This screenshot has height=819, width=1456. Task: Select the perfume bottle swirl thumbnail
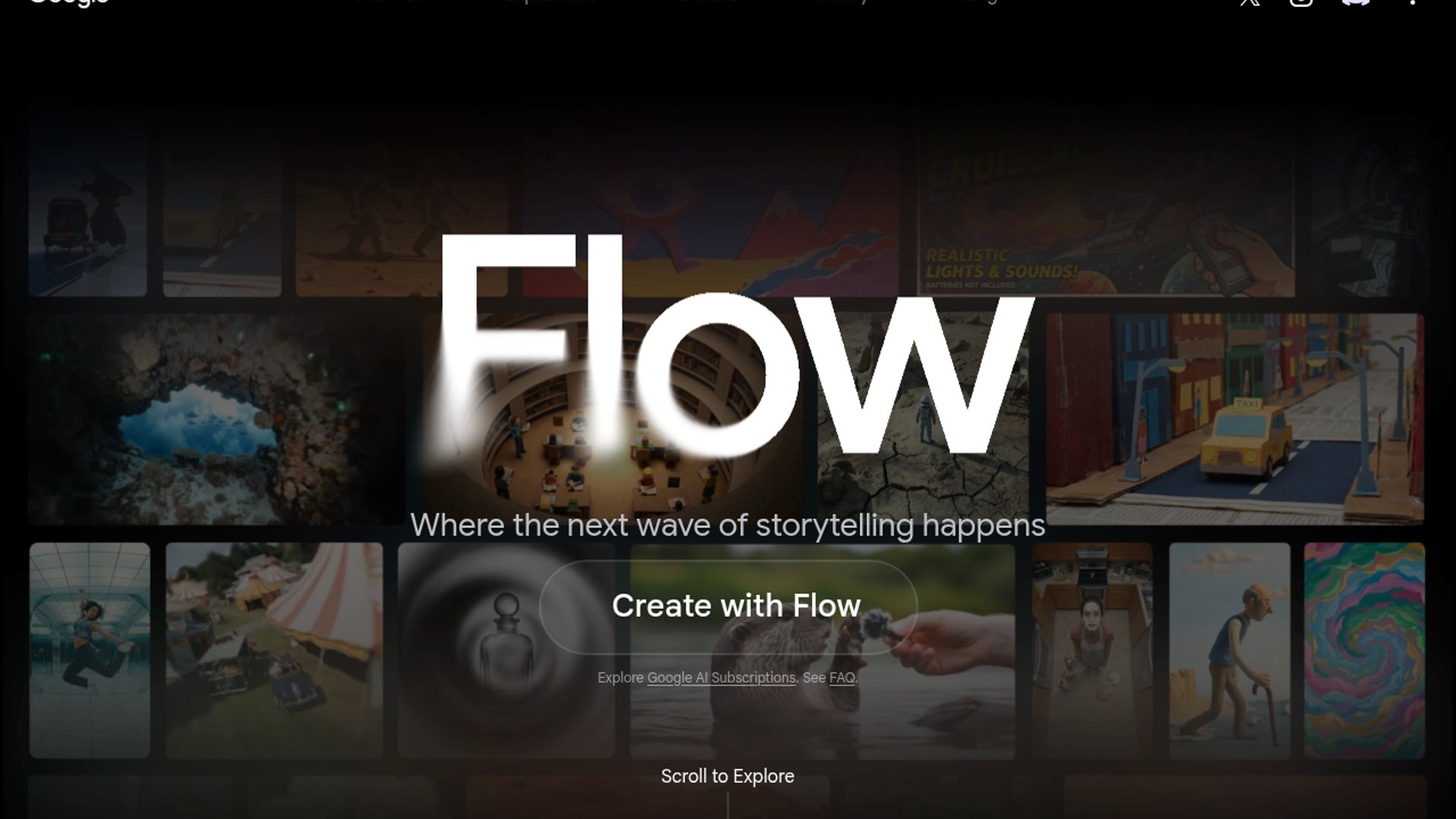point(506,650)
